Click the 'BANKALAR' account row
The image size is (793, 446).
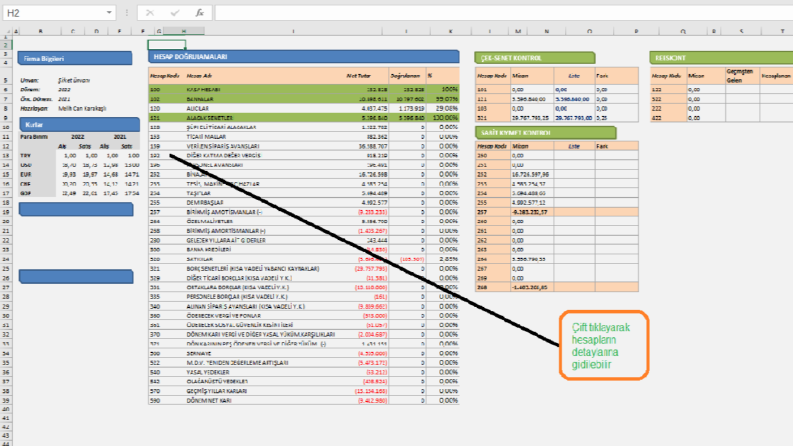[x=303, y=99]
